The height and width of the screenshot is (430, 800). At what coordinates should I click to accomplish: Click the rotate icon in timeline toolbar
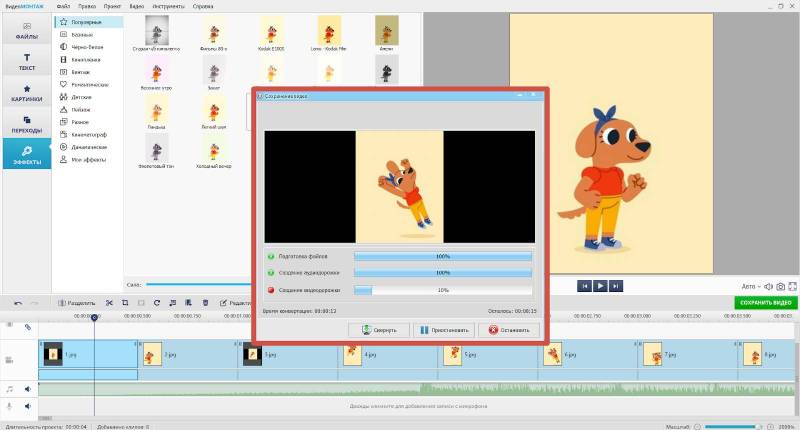[157, 303]
